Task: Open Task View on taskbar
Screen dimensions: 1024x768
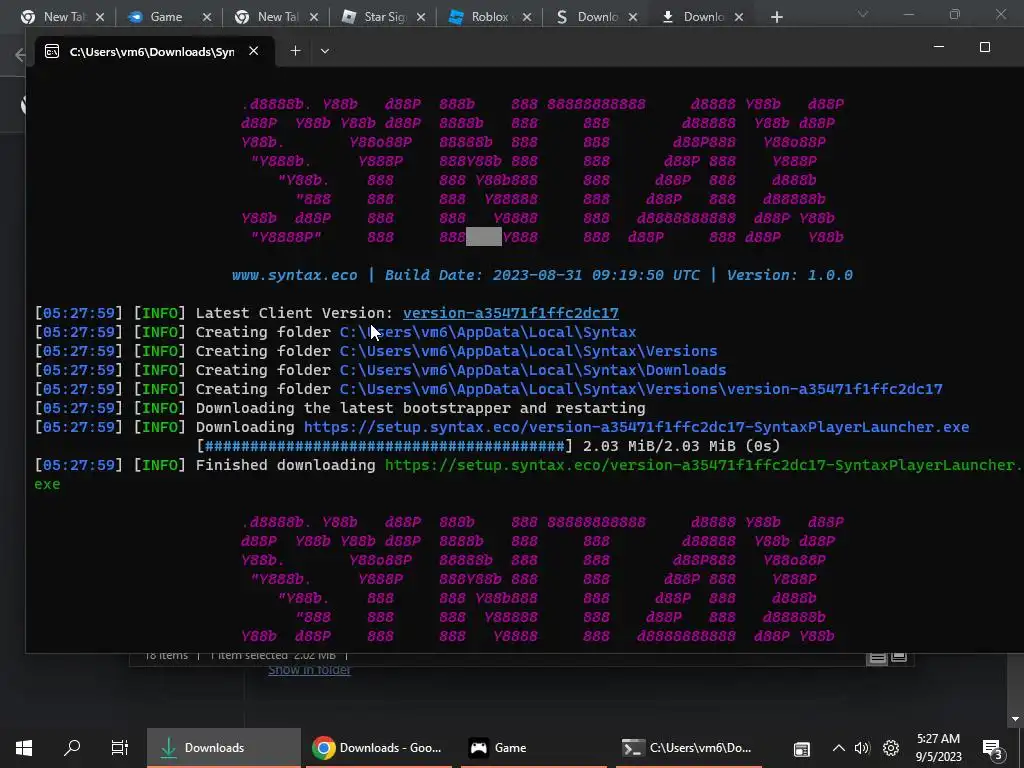Action: (x=120, y=748)
